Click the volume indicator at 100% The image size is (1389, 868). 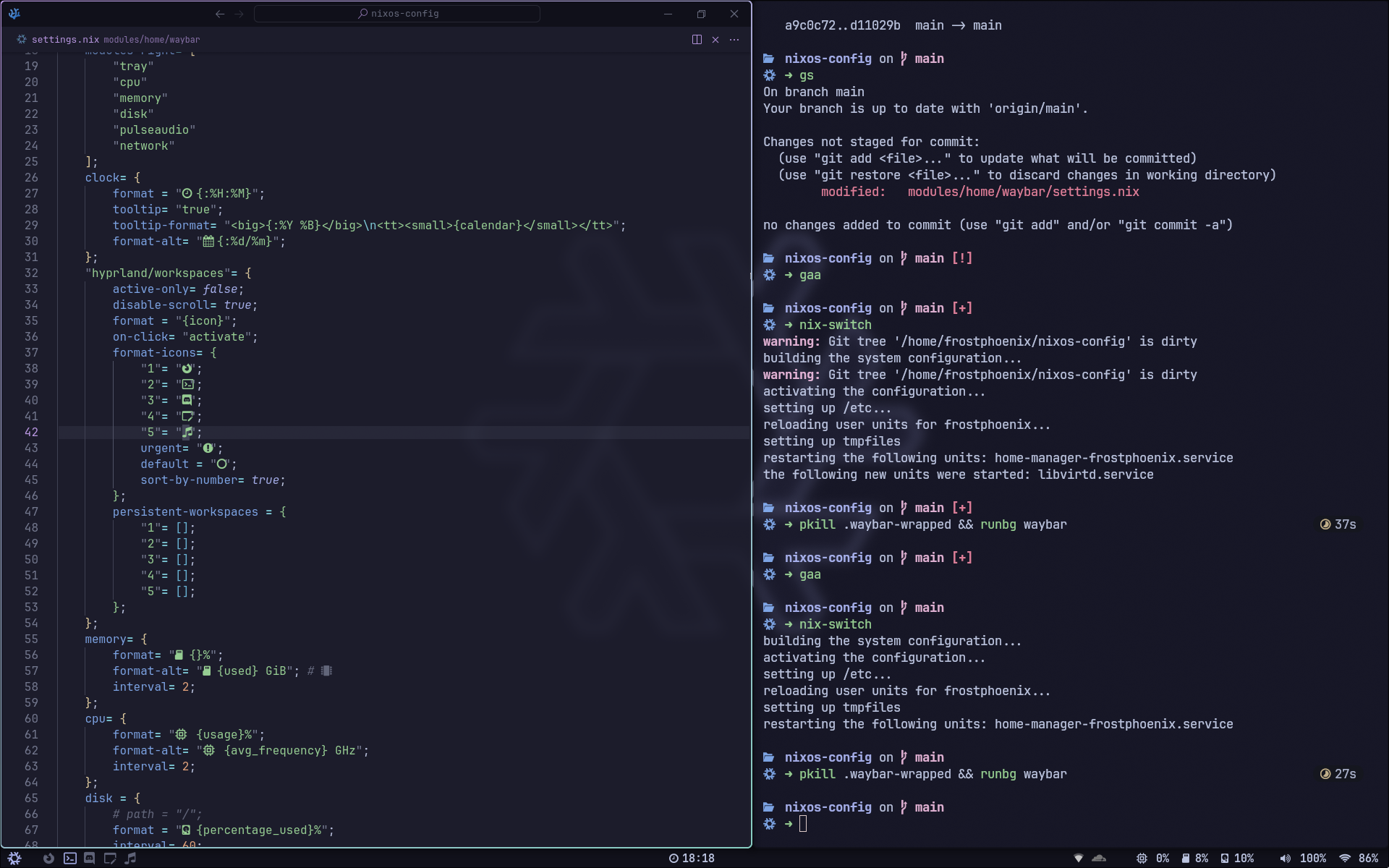point(1302,858)
